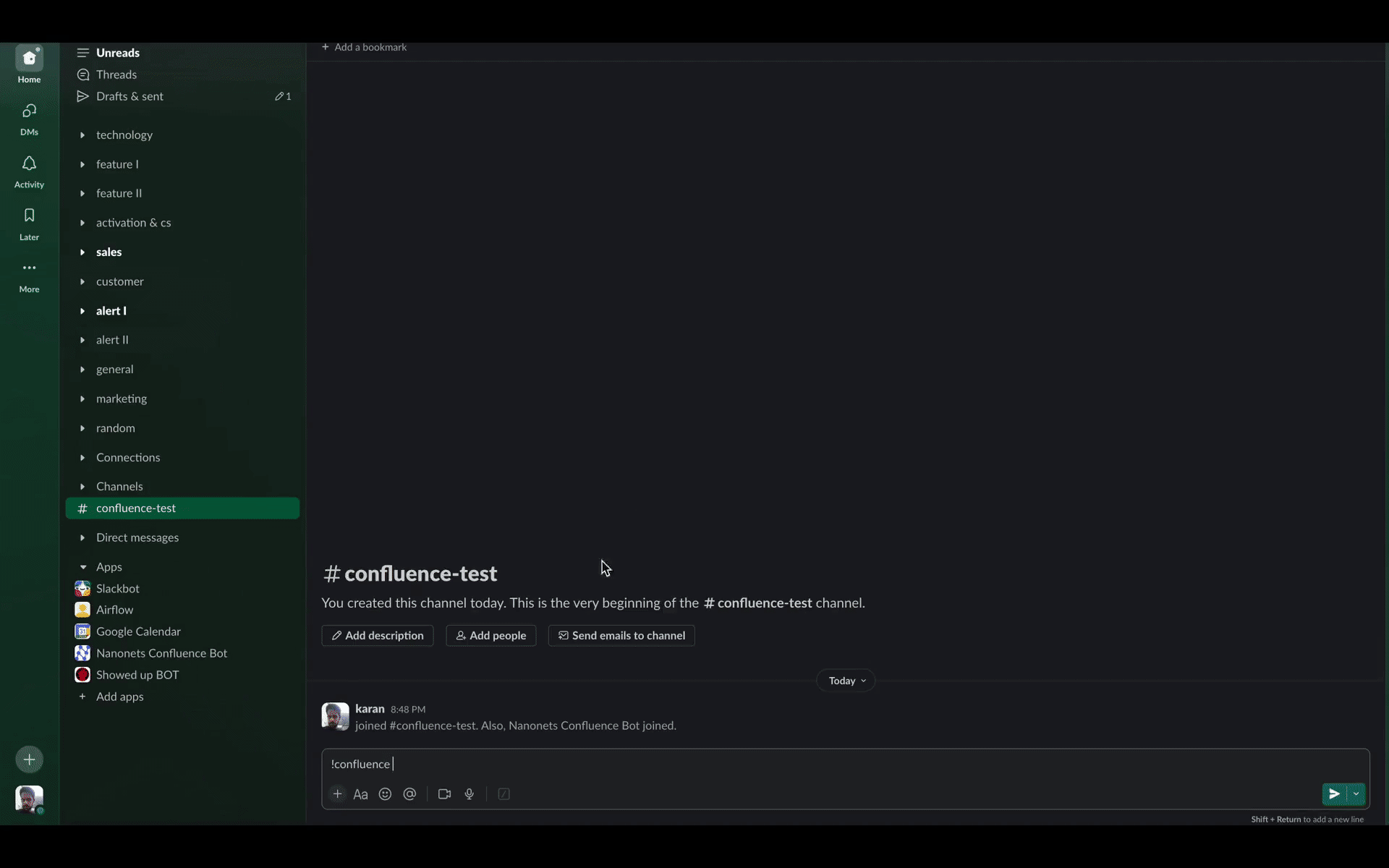This screenshot has width=1389, height=868.
Task: Record an audio clip with the microphone icon
Action: [470, 793]
